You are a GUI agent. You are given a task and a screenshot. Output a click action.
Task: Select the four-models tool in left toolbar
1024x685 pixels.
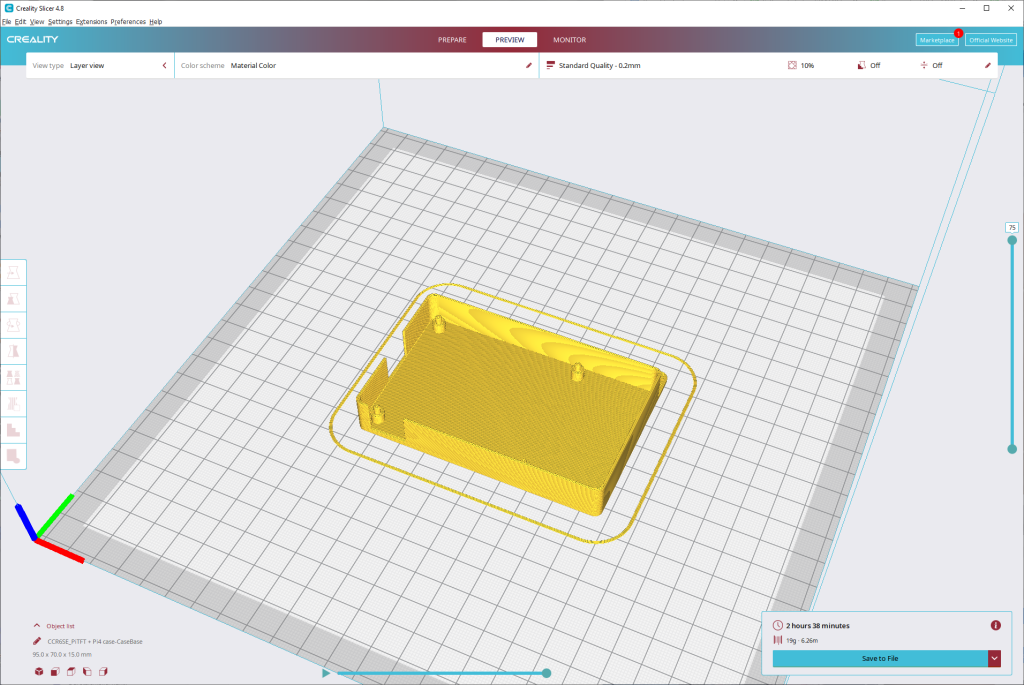[13, 377]
